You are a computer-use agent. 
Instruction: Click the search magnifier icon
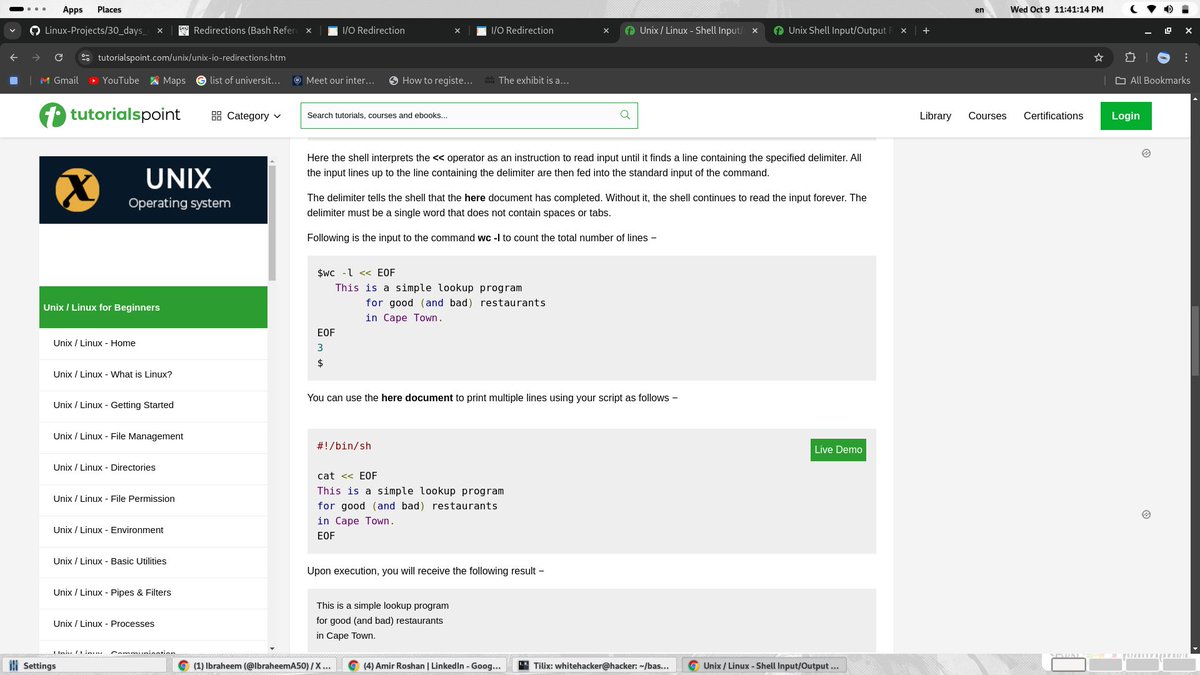[x=624, y=115]
